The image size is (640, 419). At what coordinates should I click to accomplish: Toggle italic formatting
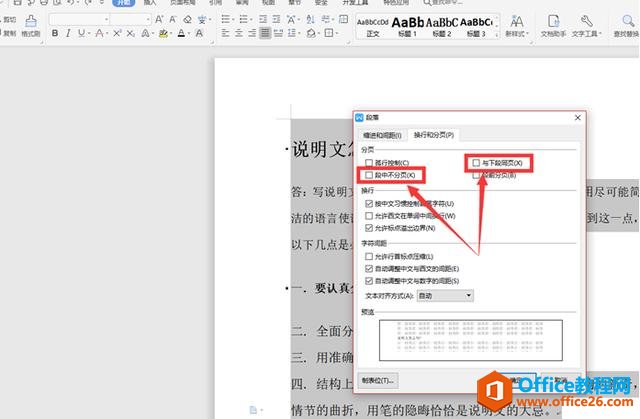(x=68, y=33)
